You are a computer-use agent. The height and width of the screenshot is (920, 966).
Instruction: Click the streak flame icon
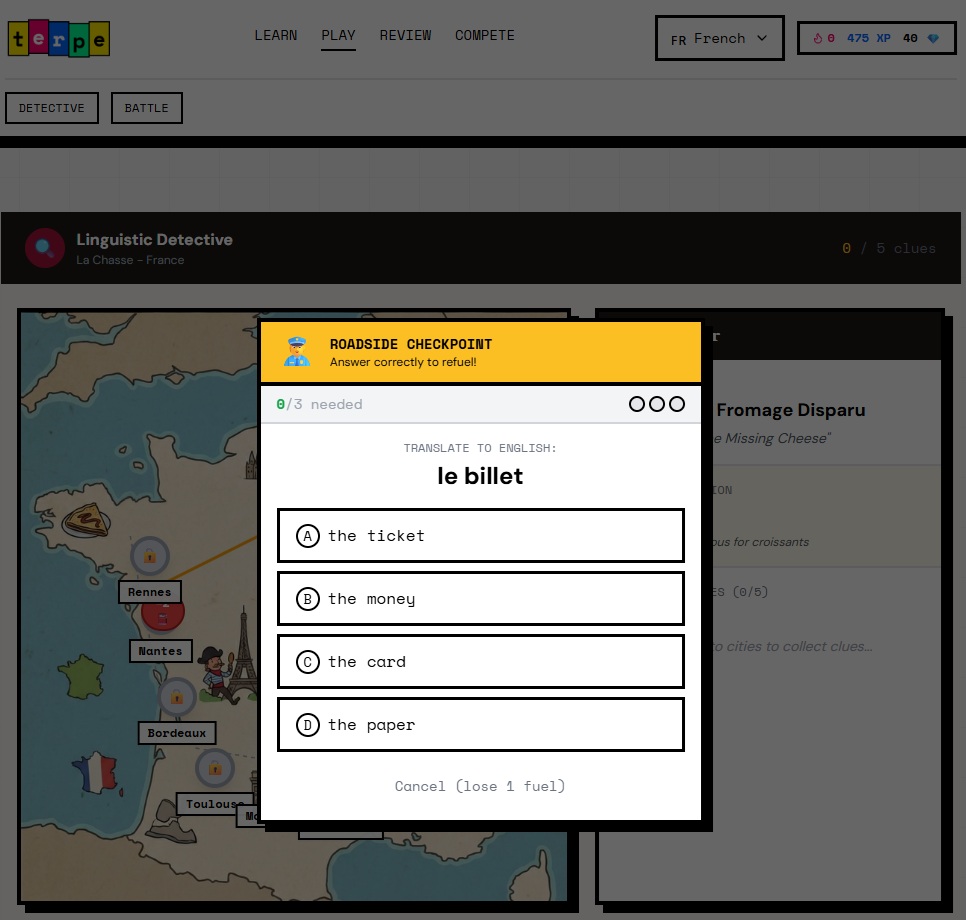pyautogui.click(x=816, y=39)
